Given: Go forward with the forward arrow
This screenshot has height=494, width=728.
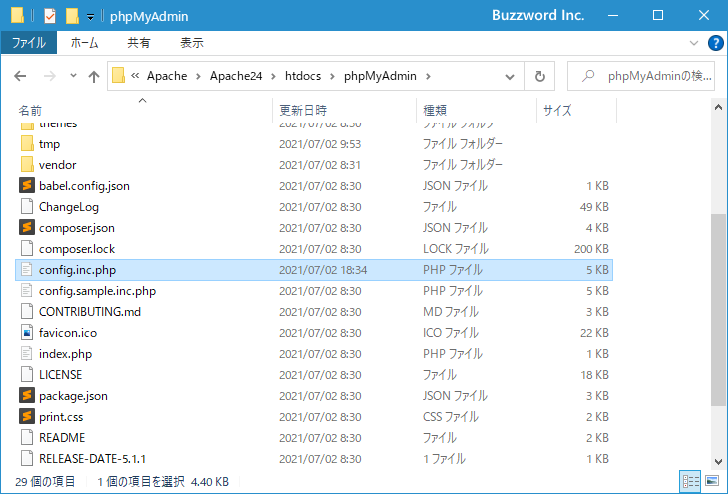Looking at the screenshot, I should tap(49, 76).
